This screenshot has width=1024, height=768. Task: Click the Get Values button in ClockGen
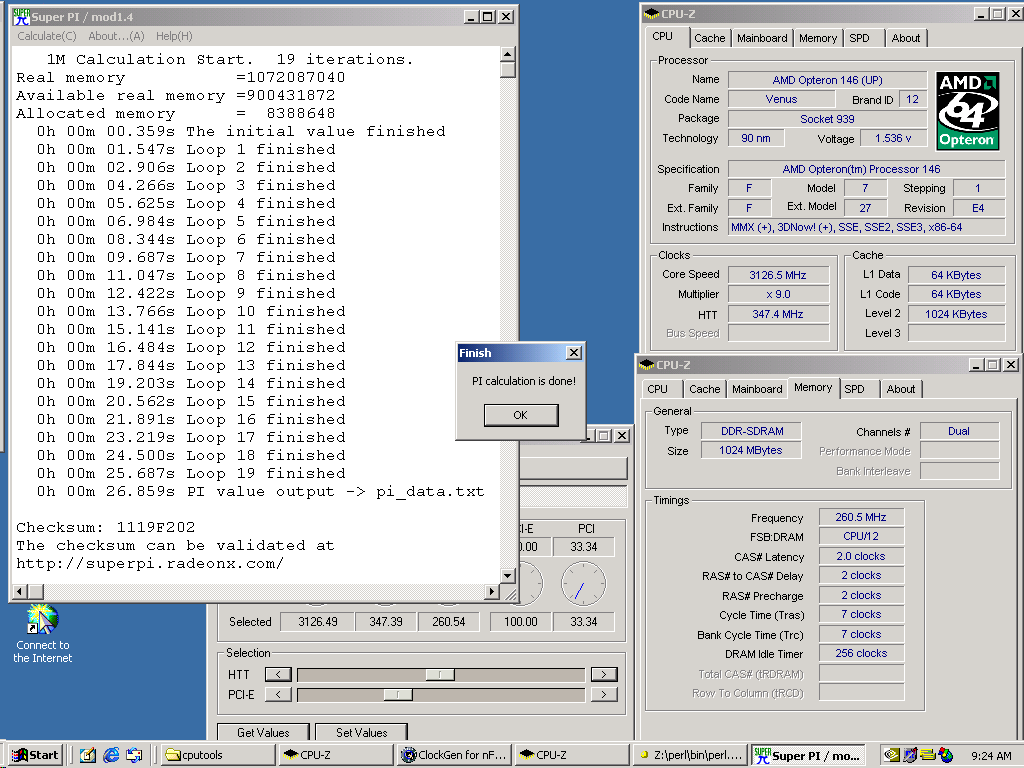pos(263,732)
